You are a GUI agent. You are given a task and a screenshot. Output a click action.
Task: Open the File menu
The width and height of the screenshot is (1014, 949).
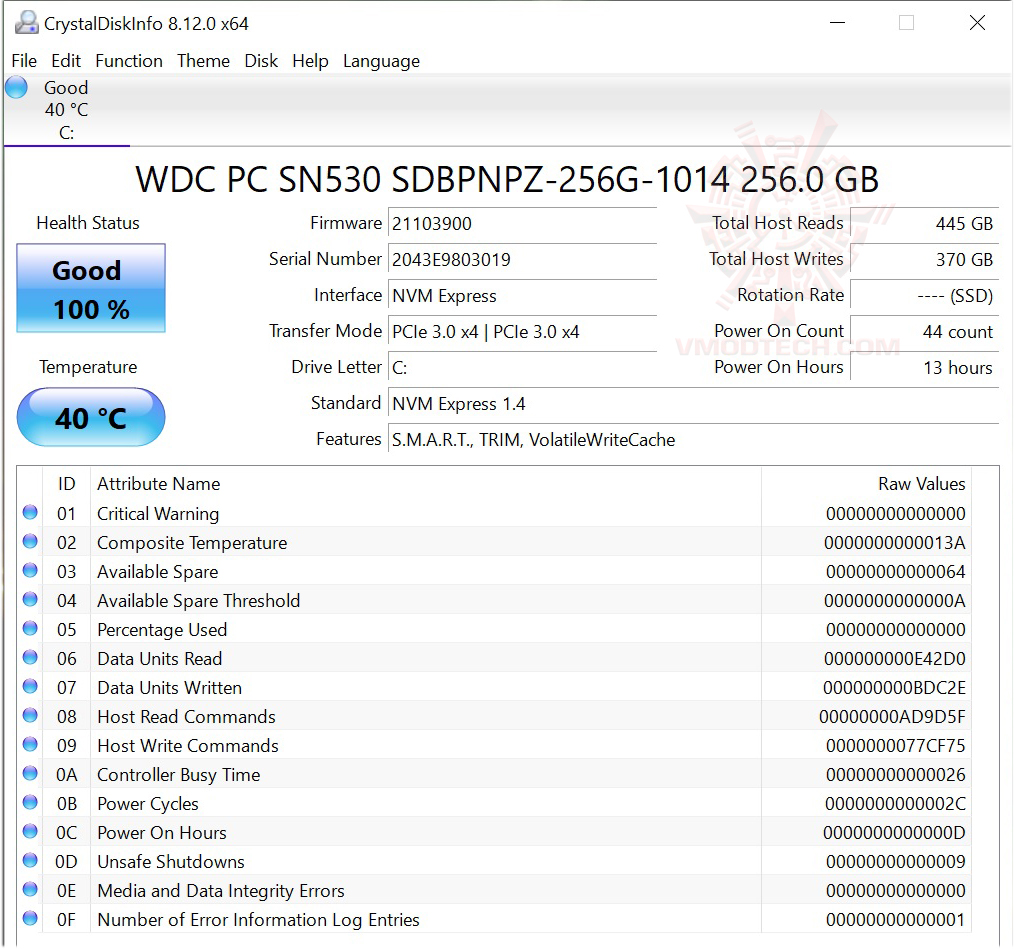pyautogui.click(x=24, y=61)
